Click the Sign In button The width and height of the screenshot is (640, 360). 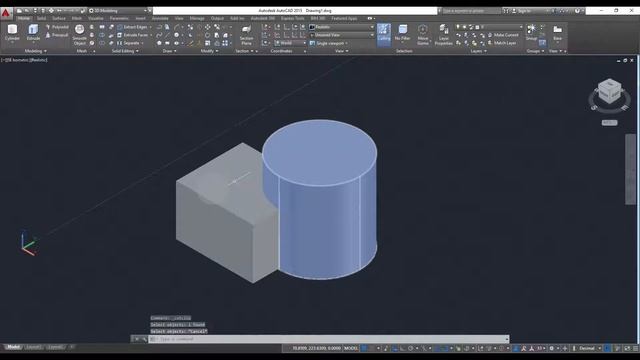coord(522,11)
